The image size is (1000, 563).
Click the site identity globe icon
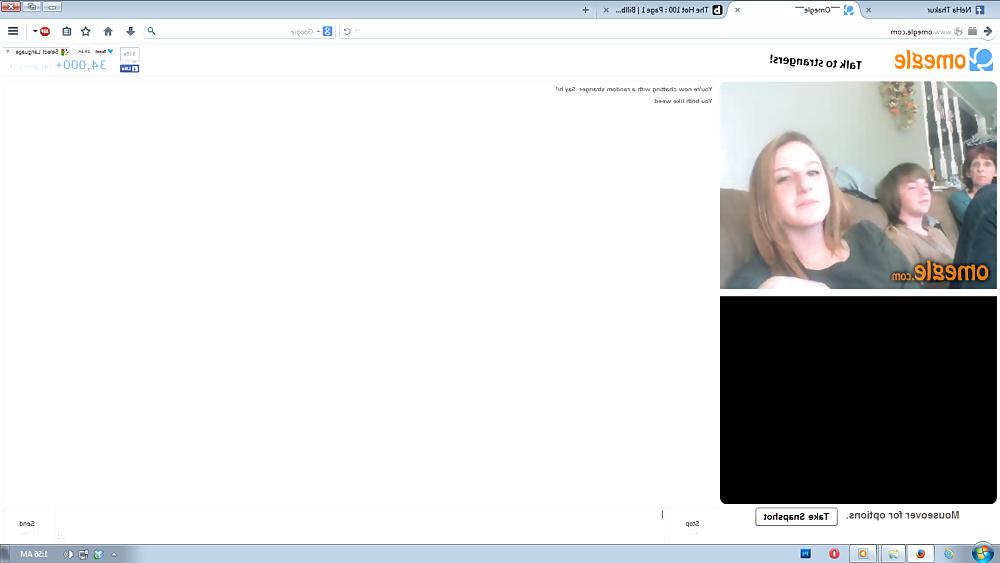coord(958,31)
